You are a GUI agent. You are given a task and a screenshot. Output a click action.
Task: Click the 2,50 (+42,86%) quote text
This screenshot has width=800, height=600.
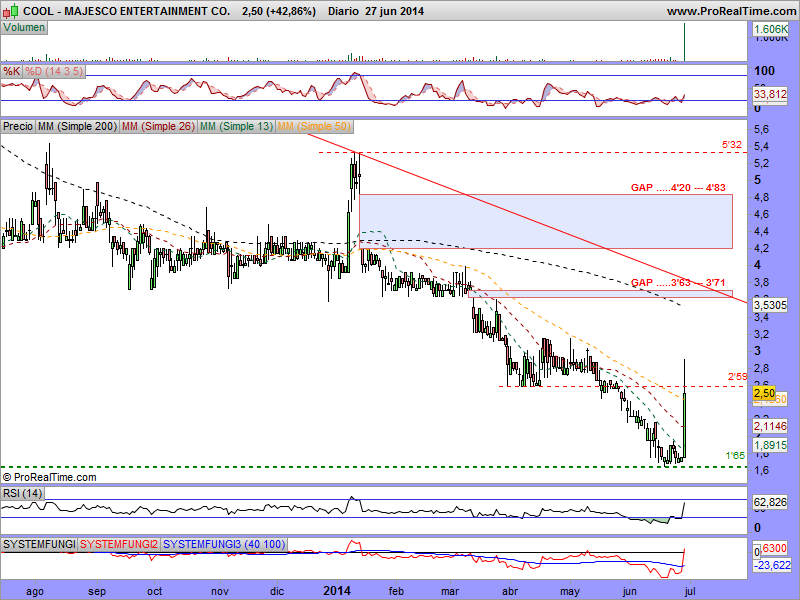point(279,11)
